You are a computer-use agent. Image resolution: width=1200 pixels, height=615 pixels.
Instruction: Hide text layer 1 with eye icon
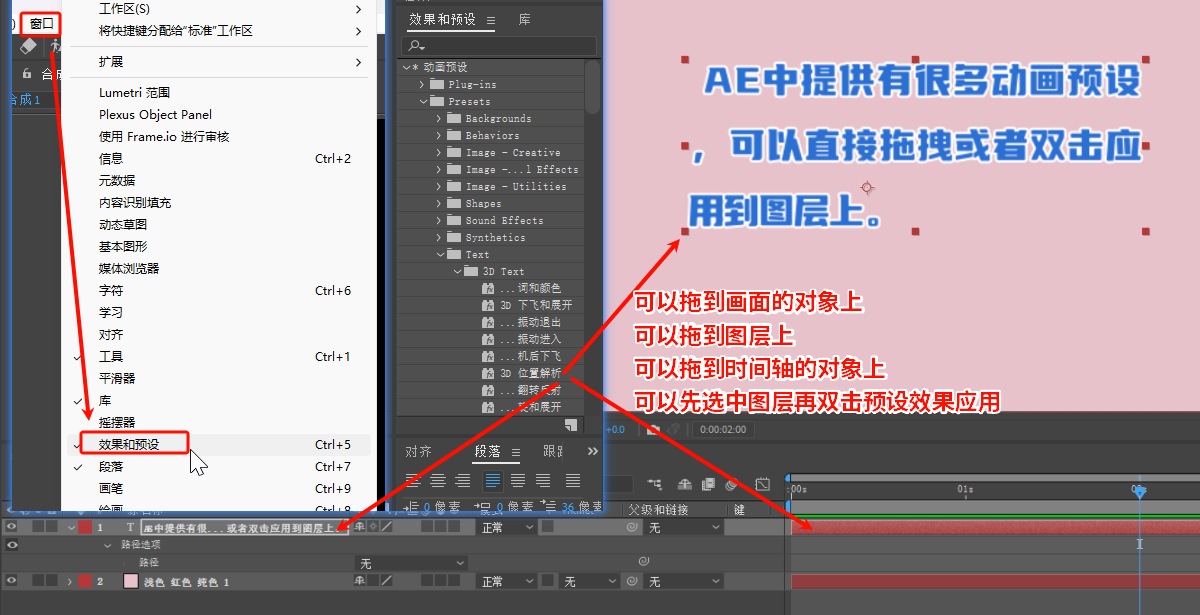point(12,526)
